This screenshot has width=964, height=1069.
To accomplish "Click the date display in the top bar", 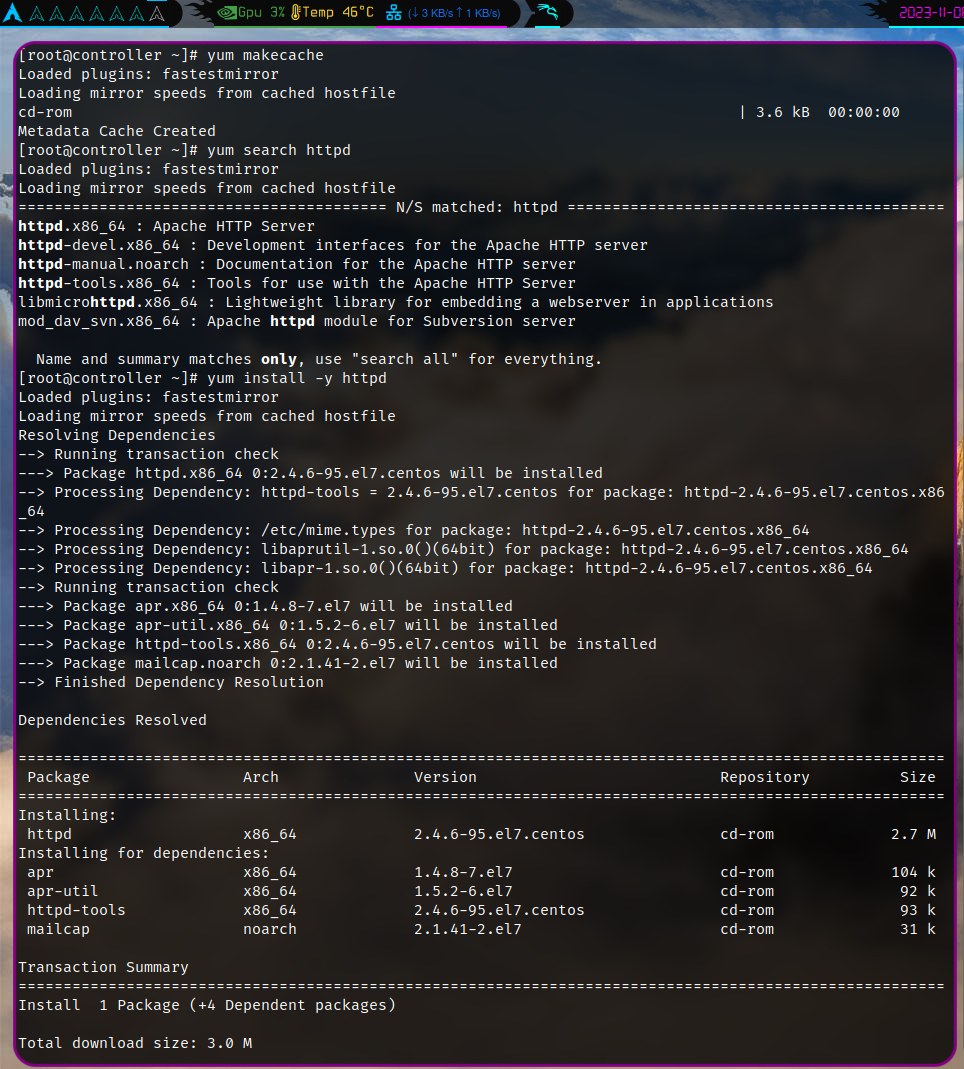I will tap(930, 13).
